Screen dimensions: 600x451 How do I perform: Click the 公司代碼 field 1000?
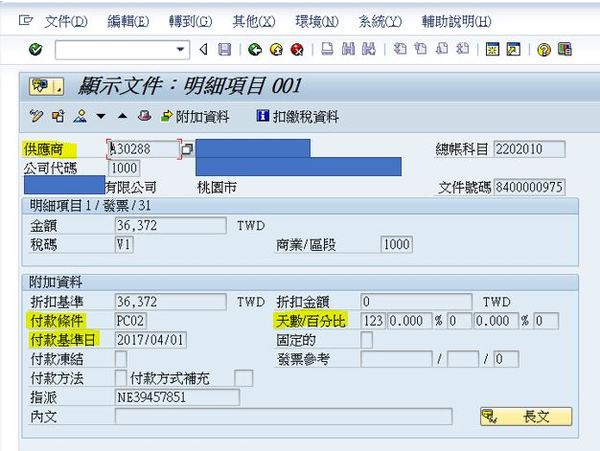[124, 168]
